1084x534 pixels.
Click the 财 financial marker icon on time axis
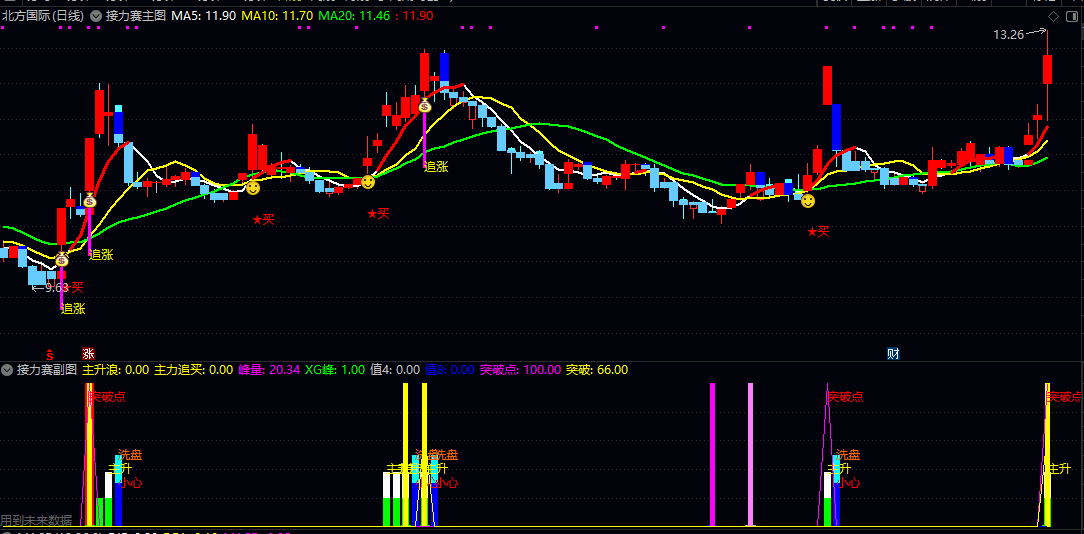click(893, 354)
